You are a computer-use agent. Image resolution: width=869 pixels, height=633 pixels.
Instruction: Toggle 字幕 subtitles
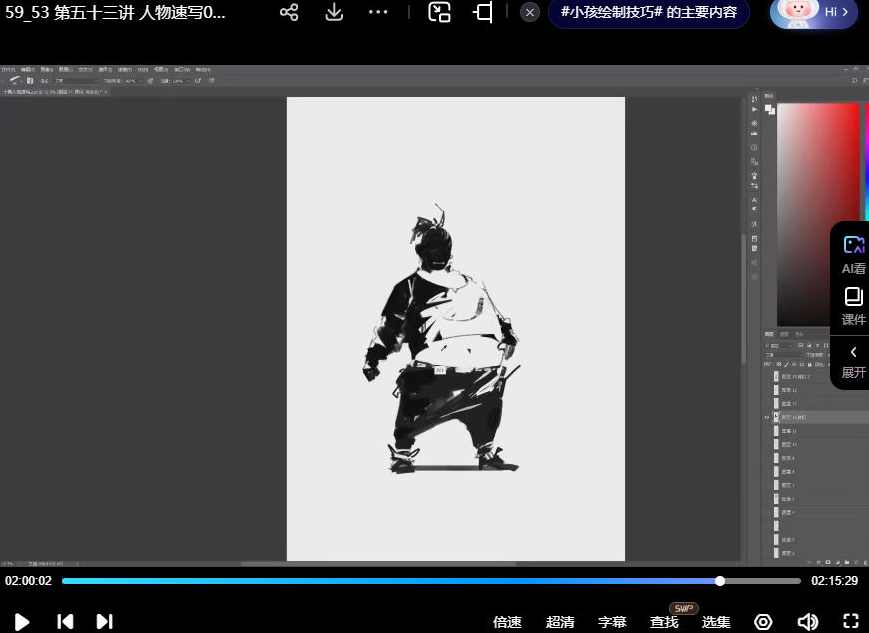(x=612, y=622)
